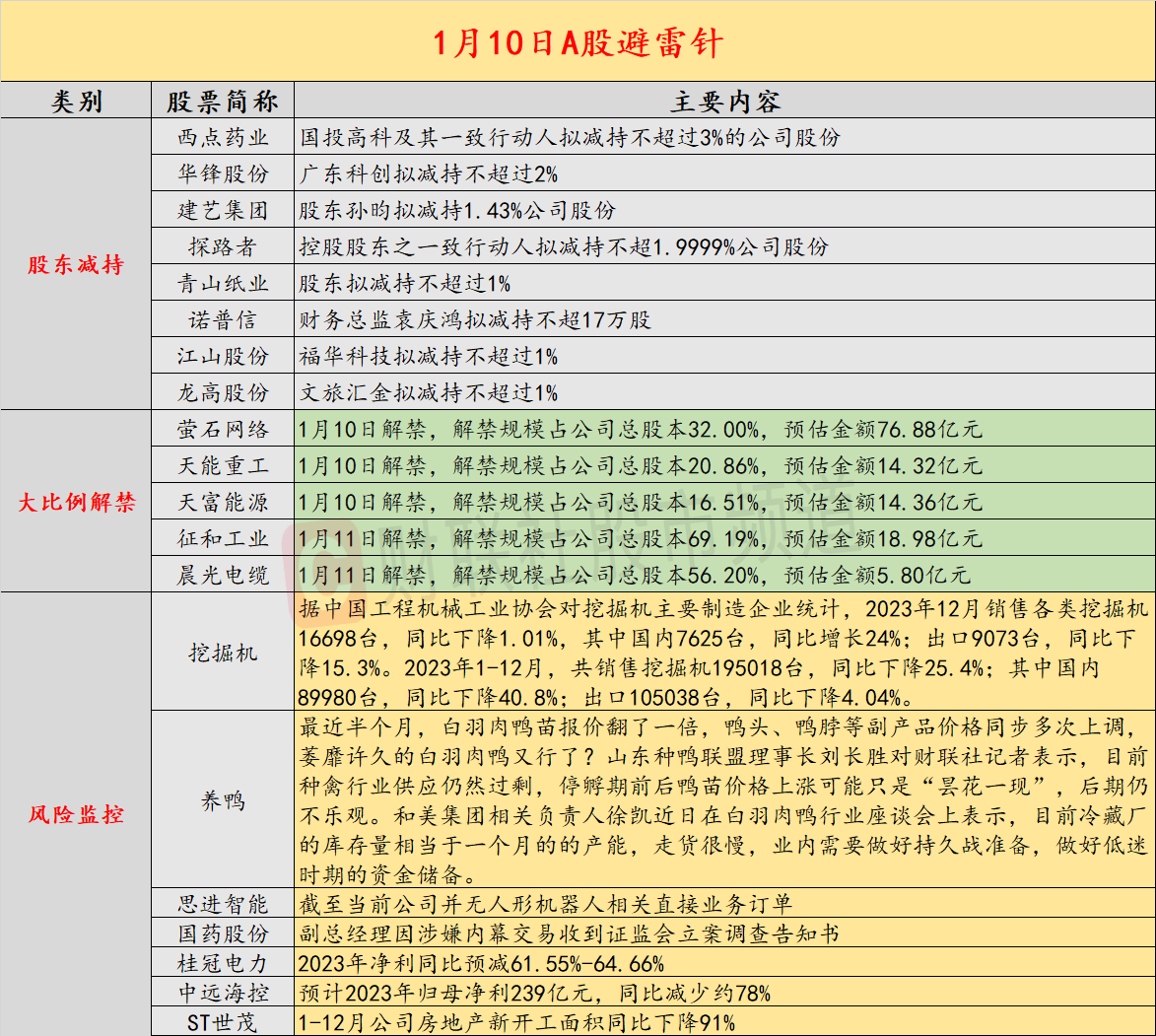Select stock name 探路者
The height and width of the screenshot is (1036, 1156).
point(223,246)
